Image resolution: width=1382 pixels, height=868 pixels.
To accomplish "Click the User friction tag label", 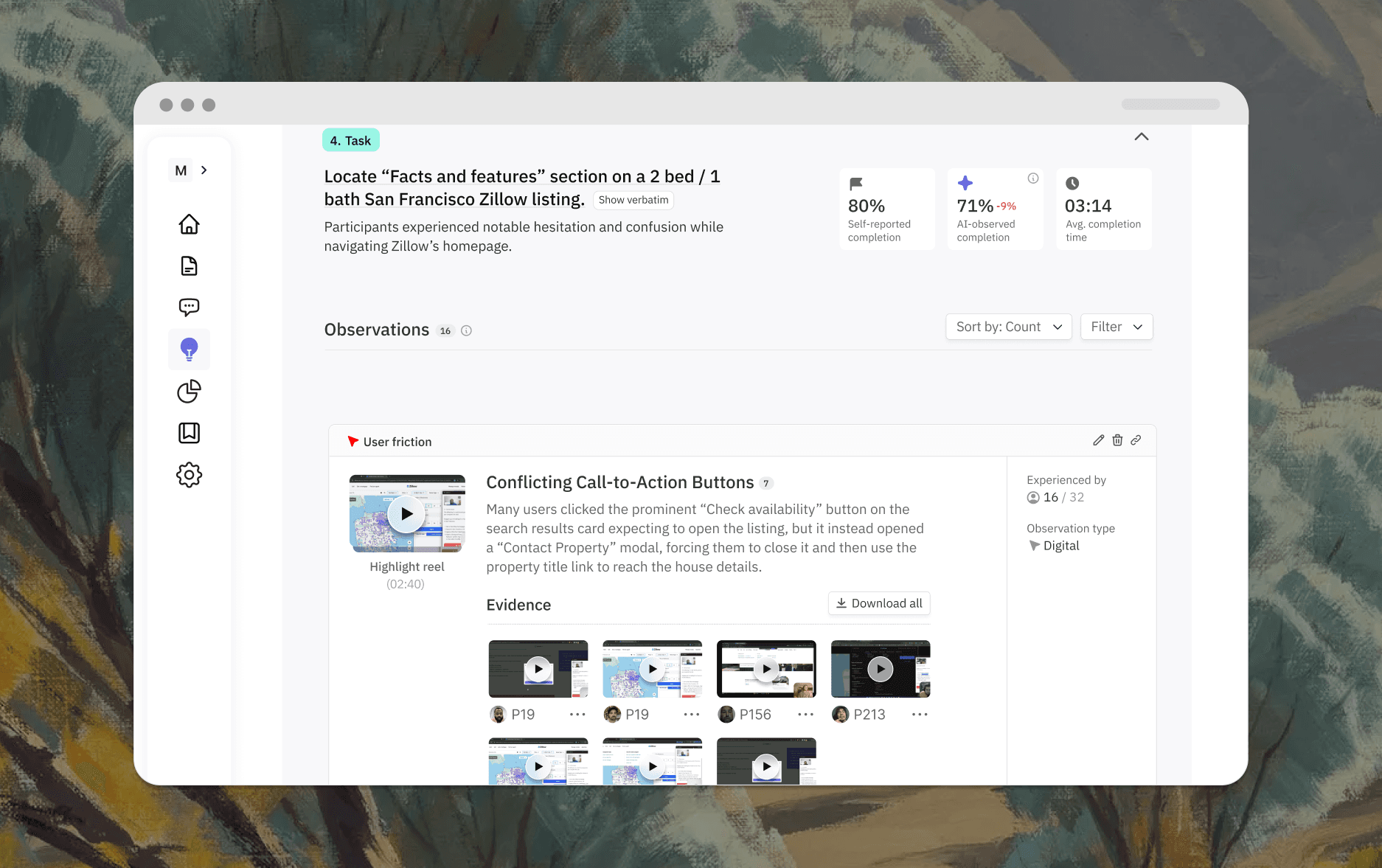I will [389, 442].
